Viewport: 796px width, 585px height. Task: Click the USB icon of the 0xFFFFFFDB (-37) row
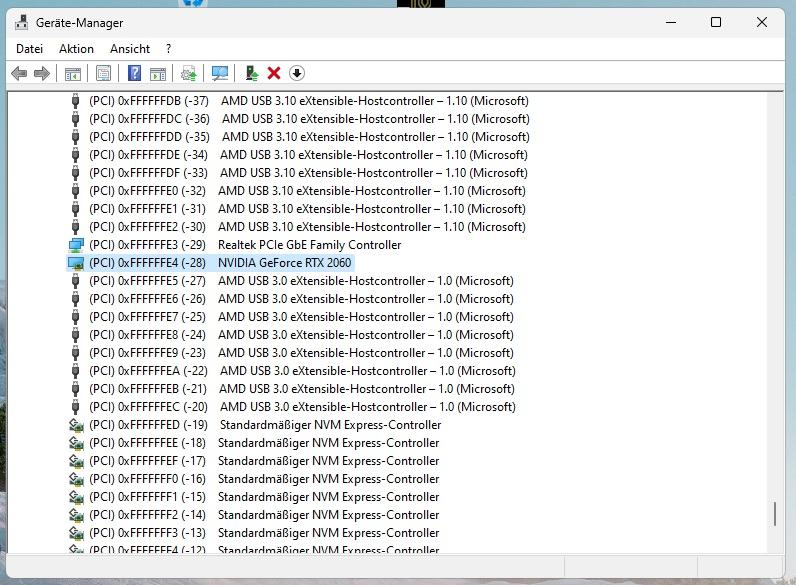point(76,101)
